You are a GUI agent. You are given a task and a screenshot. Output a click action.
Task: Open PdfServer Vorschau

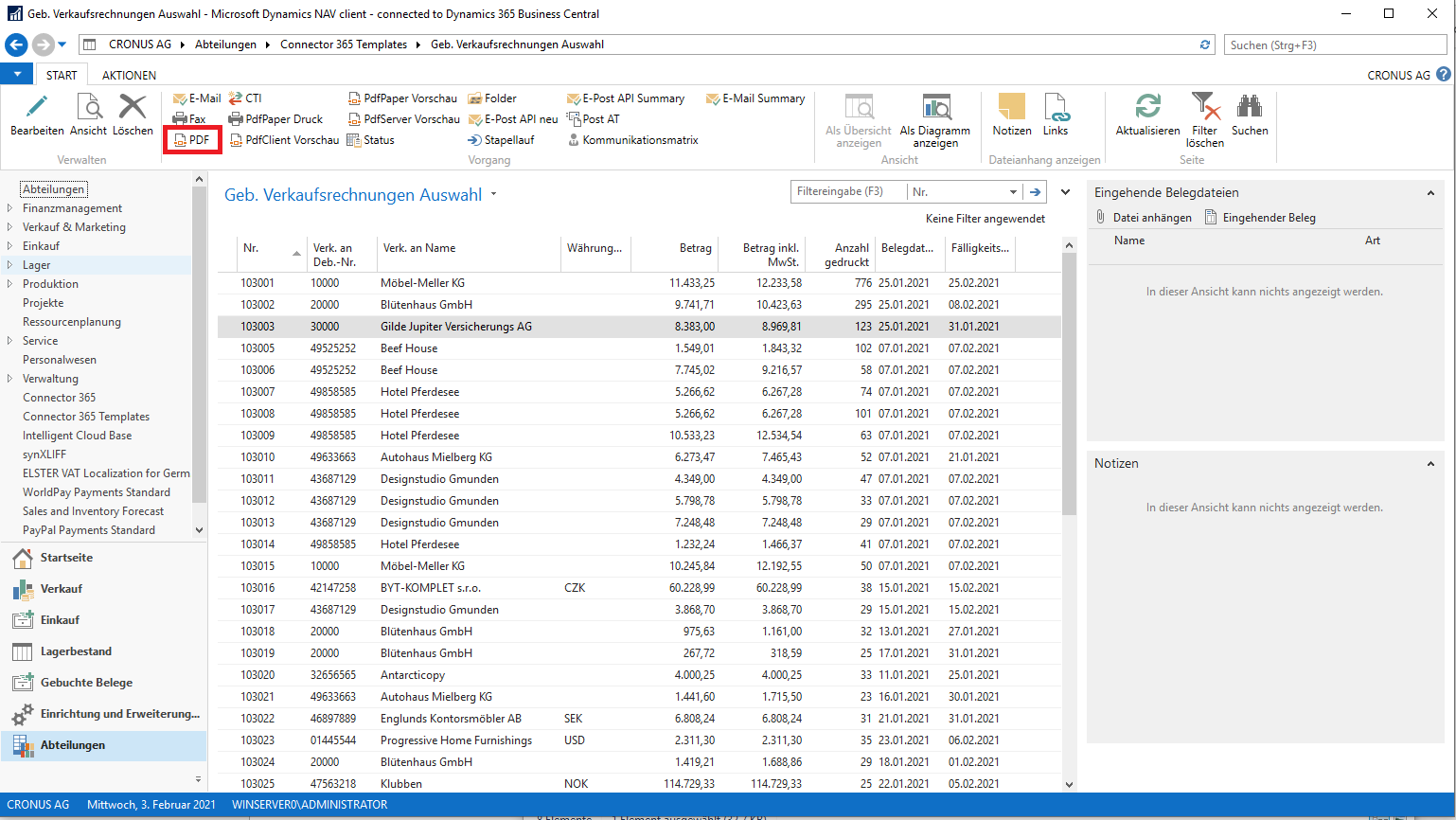[403, 119]
